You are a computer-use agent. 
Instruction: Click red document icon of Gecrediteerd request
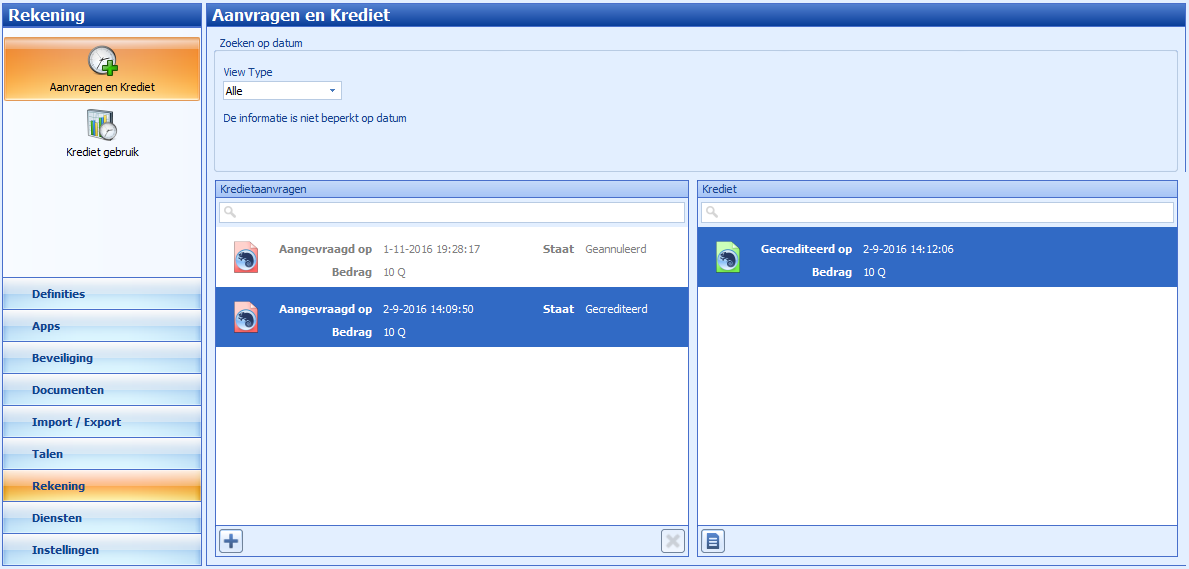[x=246, y=317]
